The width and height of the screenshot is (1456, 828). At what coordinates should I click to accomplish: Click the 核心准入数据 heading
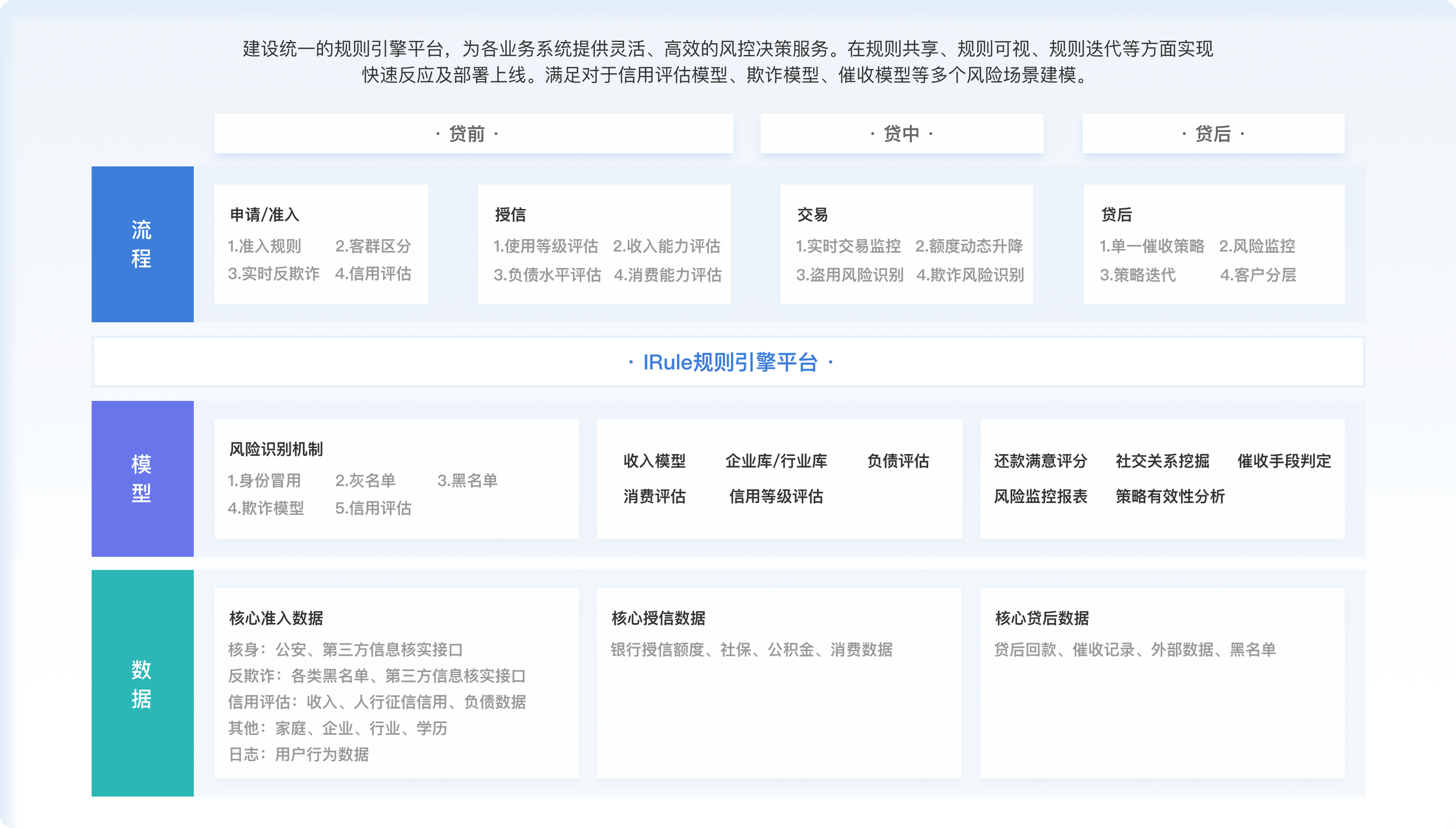click(x=276, y=618)
